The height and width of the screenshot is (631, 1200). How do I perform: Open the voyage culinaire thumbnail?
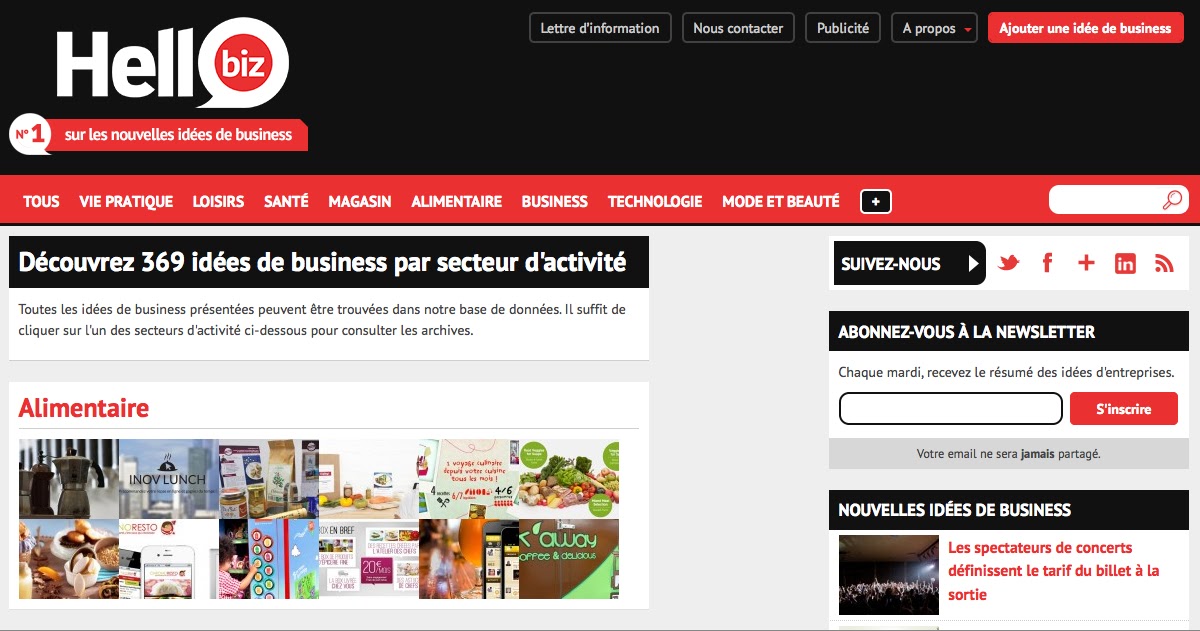(469, 479)
